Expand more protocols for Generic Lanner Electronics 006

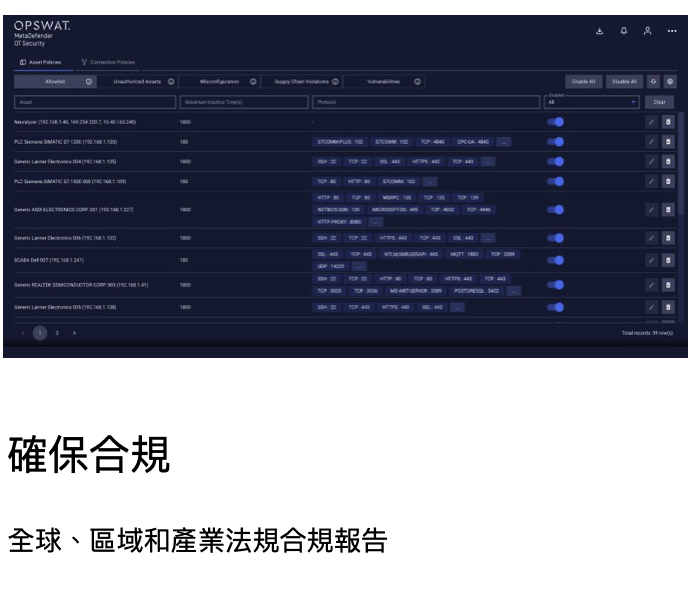(x=488, y=238)
